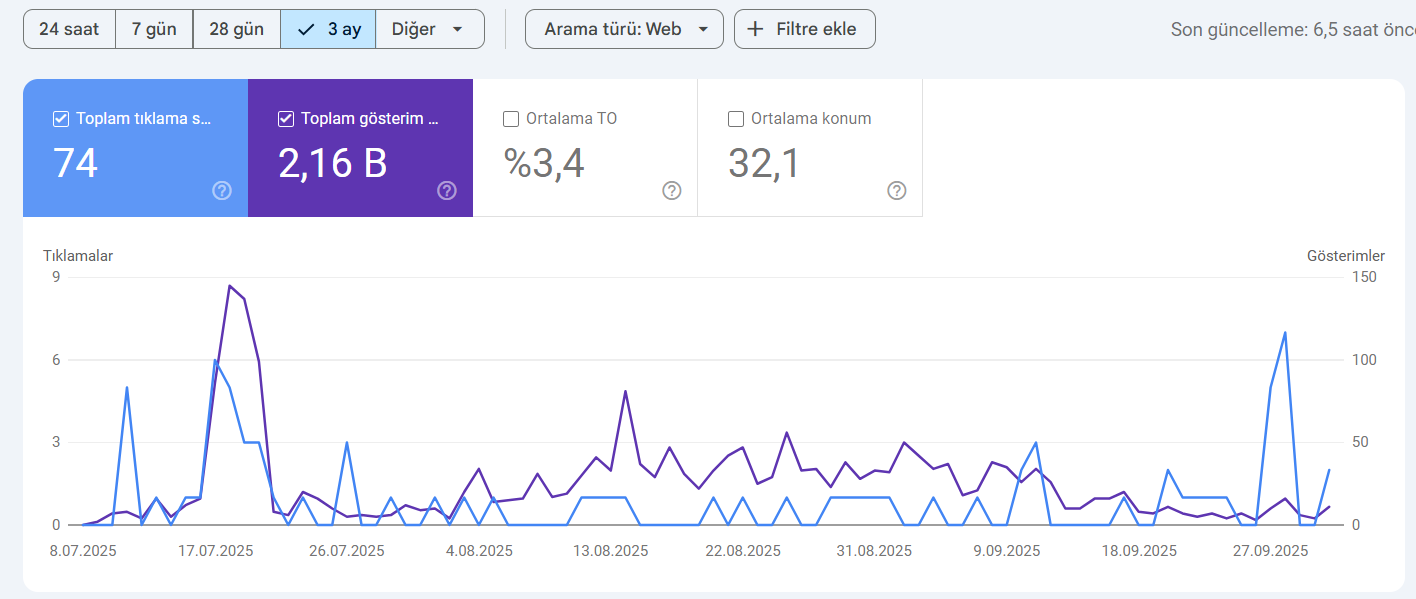This screenshot has width=1416, height=599.
Task: Choose the 28 gün range
Action: [x=237, y=29]
